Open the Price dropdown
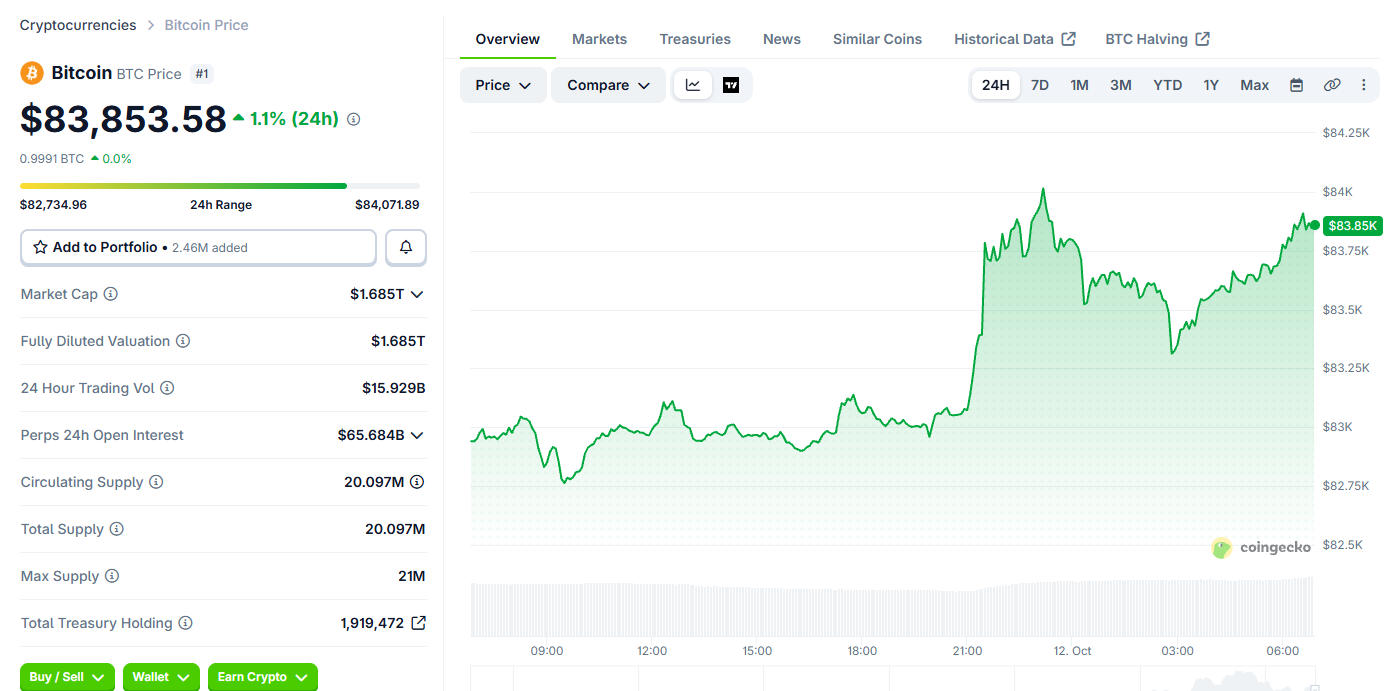Screen dimensions: 1390x691 pyautogui.click(x=503, y=85)
